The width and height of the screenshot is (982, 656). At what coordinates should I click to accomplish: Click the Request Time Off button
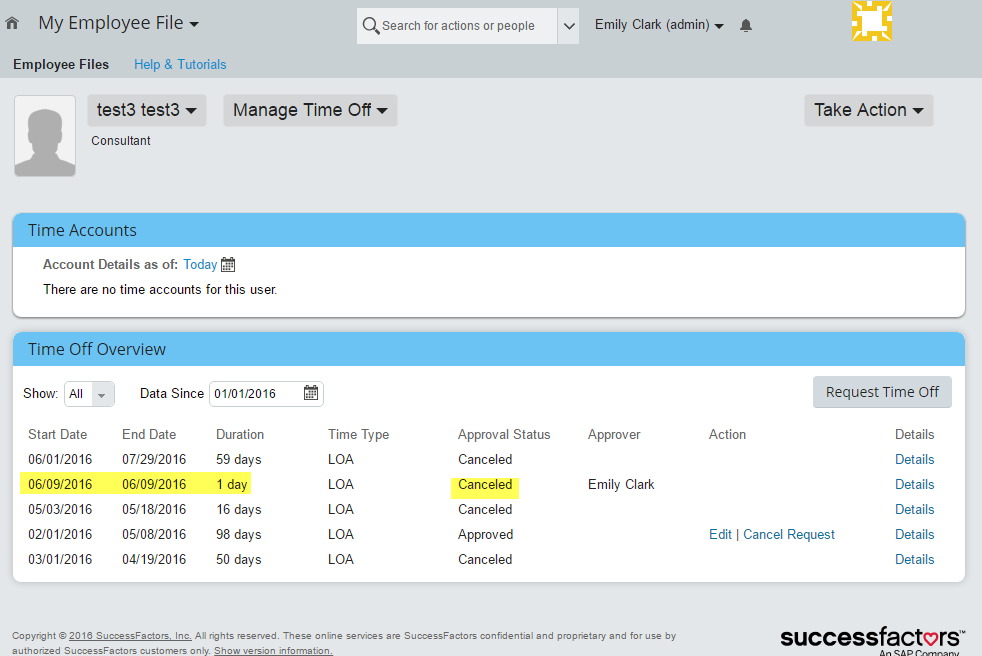click(x=882, y=392)
